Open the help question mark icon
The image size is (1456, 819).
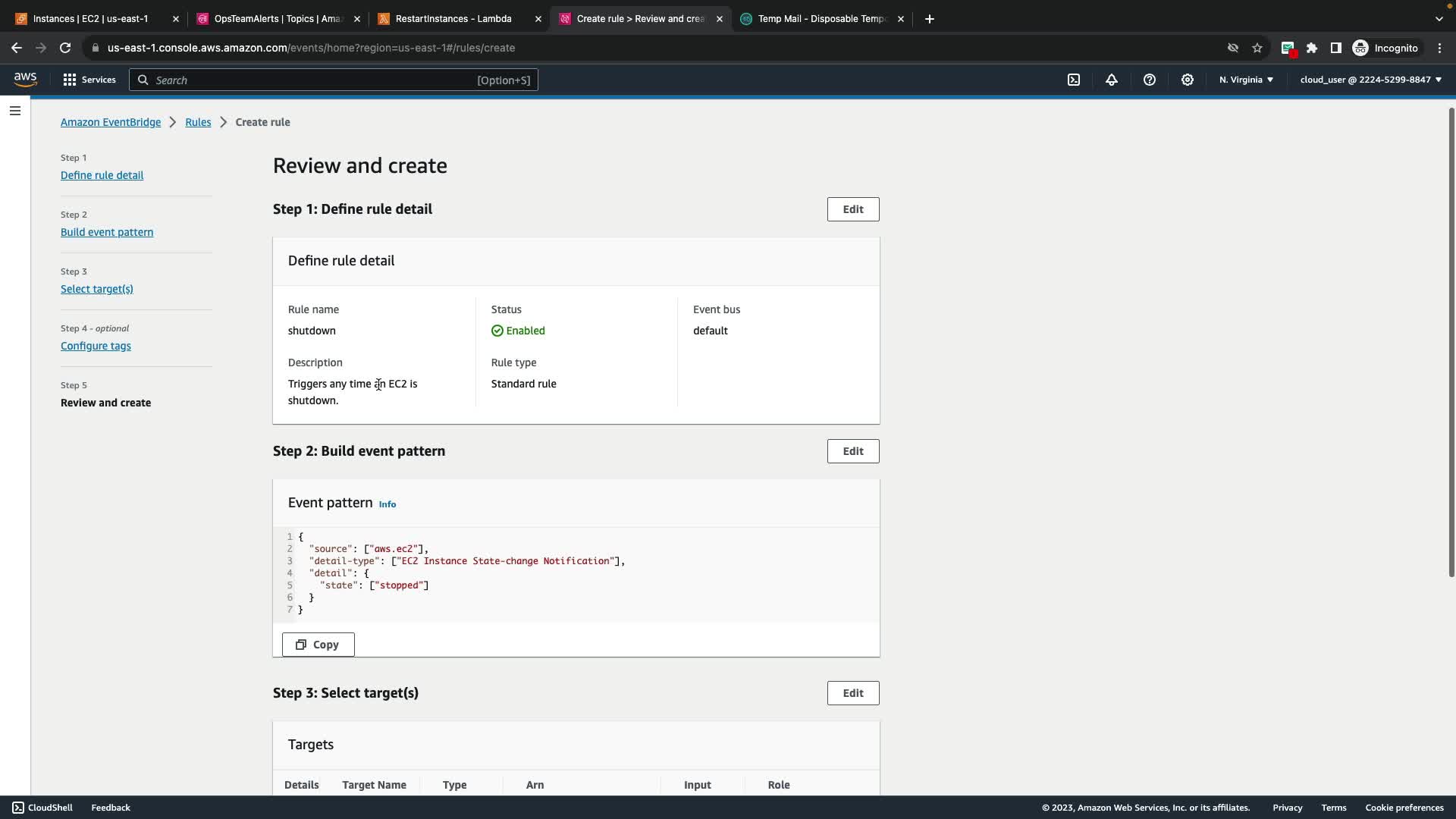point(1150,80)
